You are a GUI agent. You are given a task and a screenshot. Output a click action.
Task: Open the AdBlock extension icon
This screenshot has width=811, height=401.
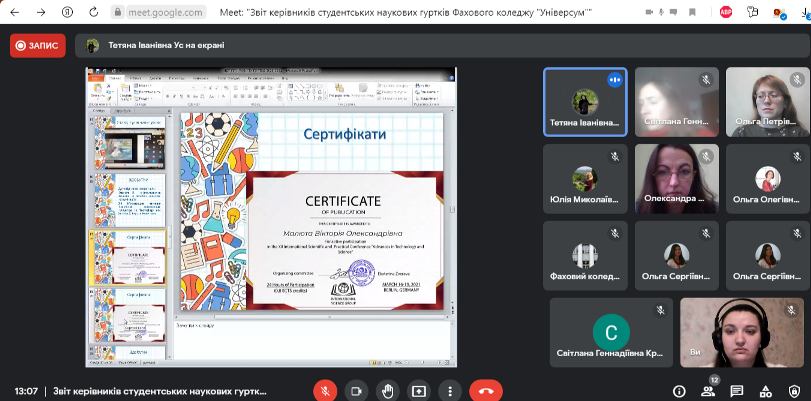[x=728, y=13]
